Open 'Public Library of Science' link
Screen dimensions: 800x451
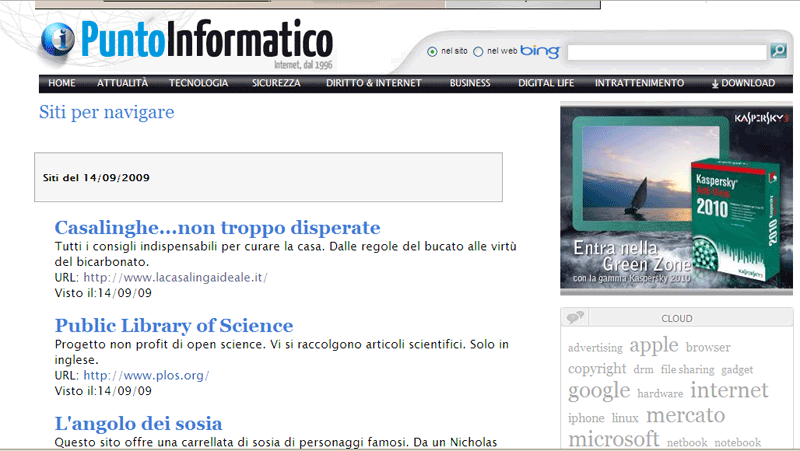(x=174, y=325)
